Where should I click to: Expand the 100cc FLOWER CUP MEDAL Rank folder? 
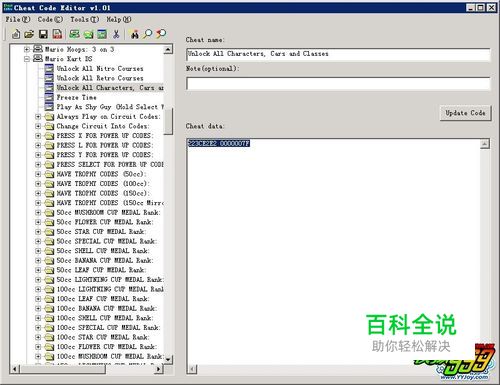(38, 347)
